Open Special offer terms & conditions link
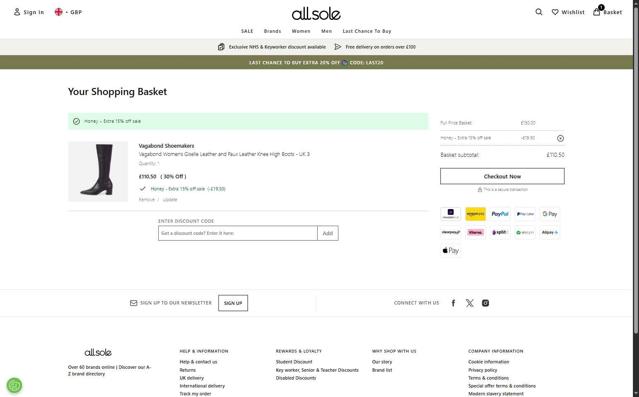The width and height of the screenshot is (639, 397). (x=502, y=386)
